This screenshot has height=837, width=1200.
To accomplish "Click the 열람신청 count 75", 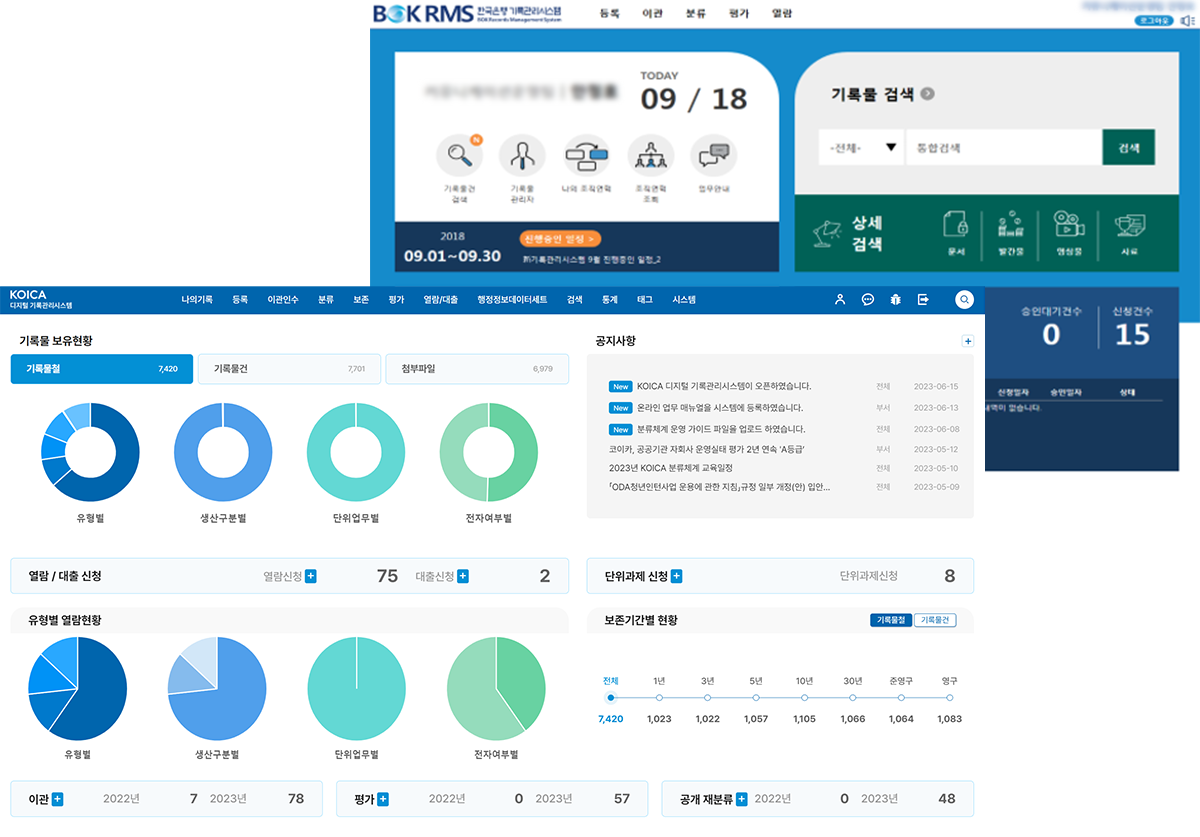I will (x=387, y=576).
